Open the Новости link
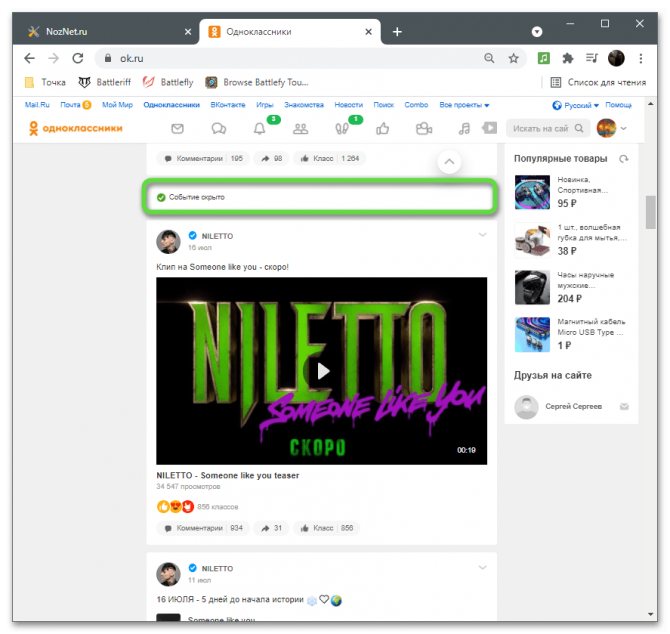This screenshot has width=670, height=634. (349, 105)
